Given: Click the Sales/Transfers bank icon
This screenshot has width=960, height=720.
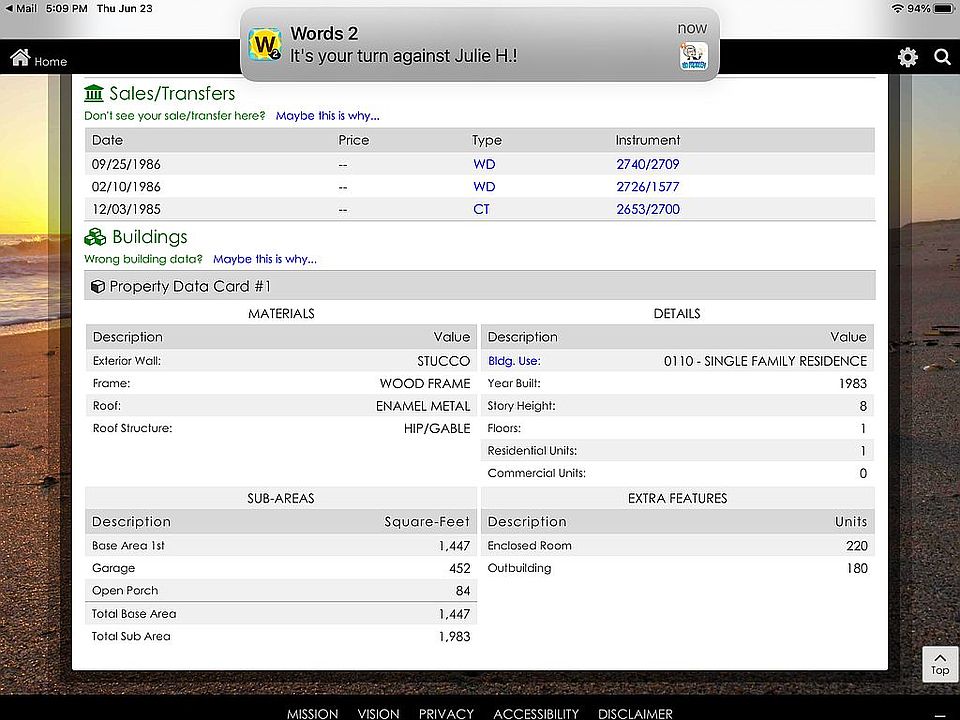Looking at the screenshot, I should pos(94,93).
